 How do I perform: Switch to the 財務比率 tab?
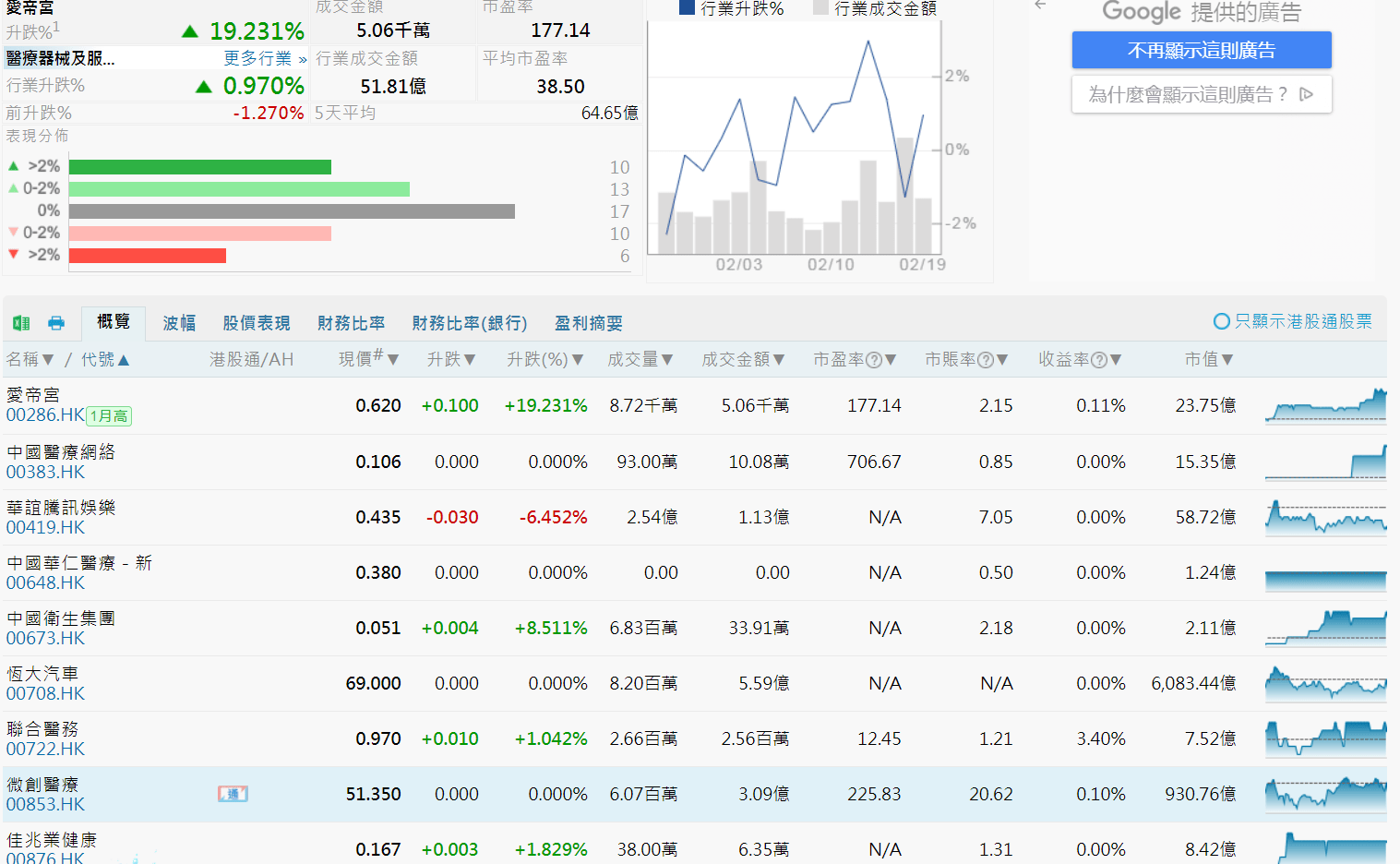click(351, 323)
